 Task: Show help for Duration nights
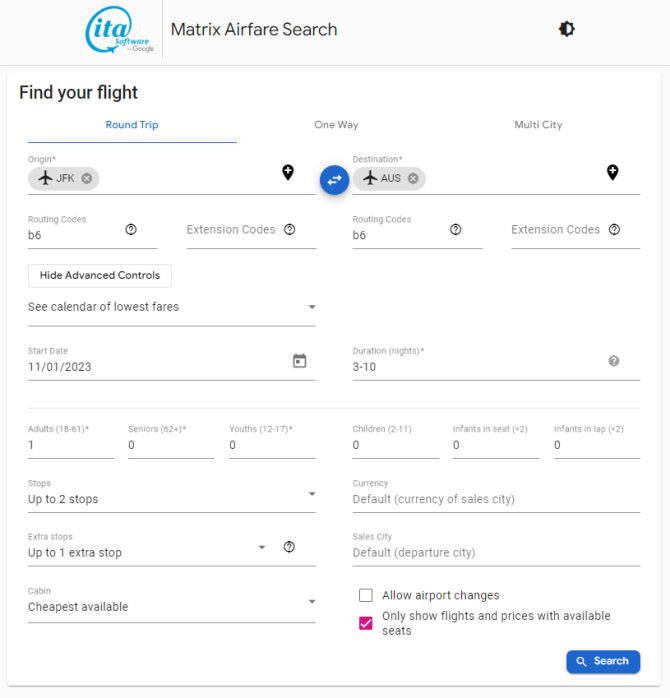614,361
